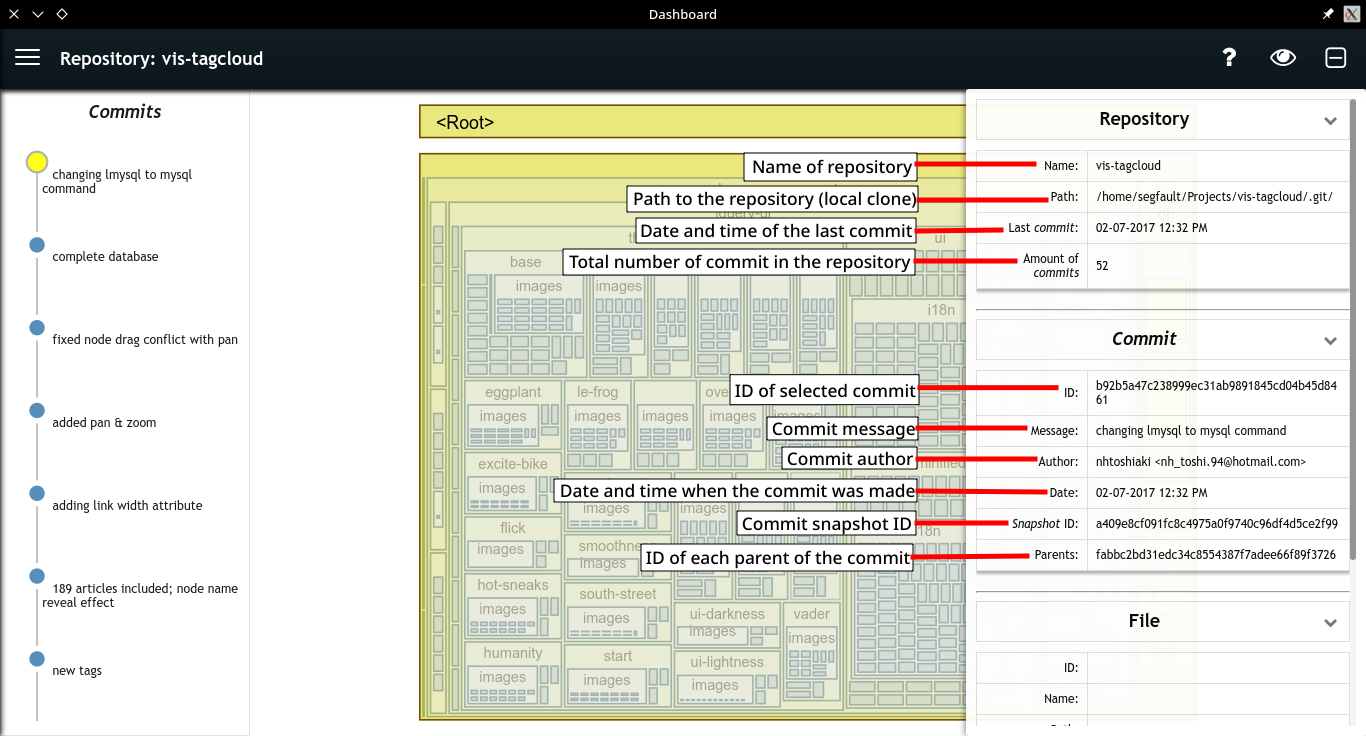Screen dimensions: 1366x736
Task: Click the 'Commits' sidebar header
Action: coord(124,111)
